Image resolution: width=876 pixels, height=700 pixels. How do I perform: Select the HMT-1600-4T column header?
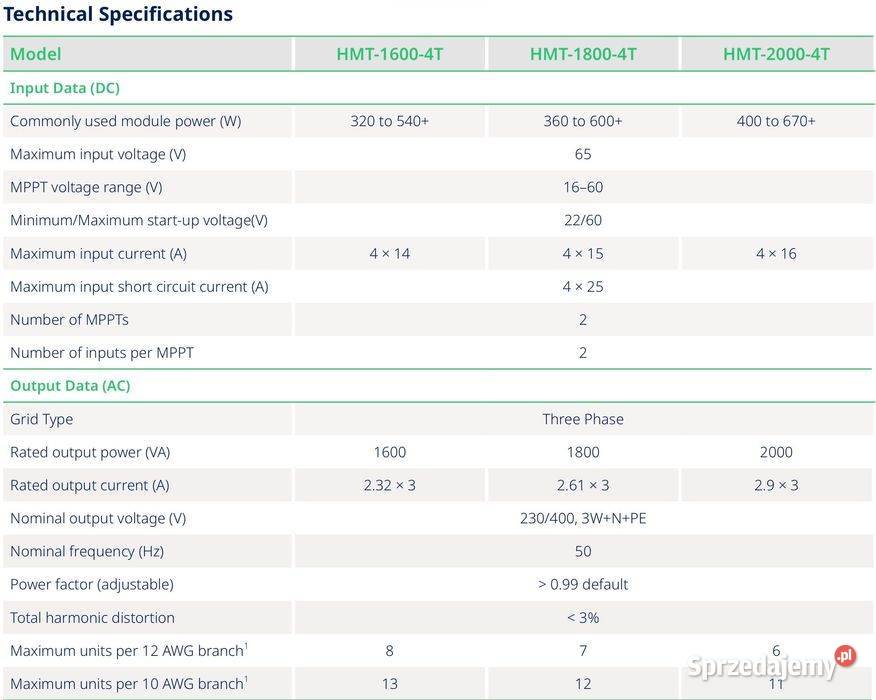pyautogui.click(x=389, y=54)
